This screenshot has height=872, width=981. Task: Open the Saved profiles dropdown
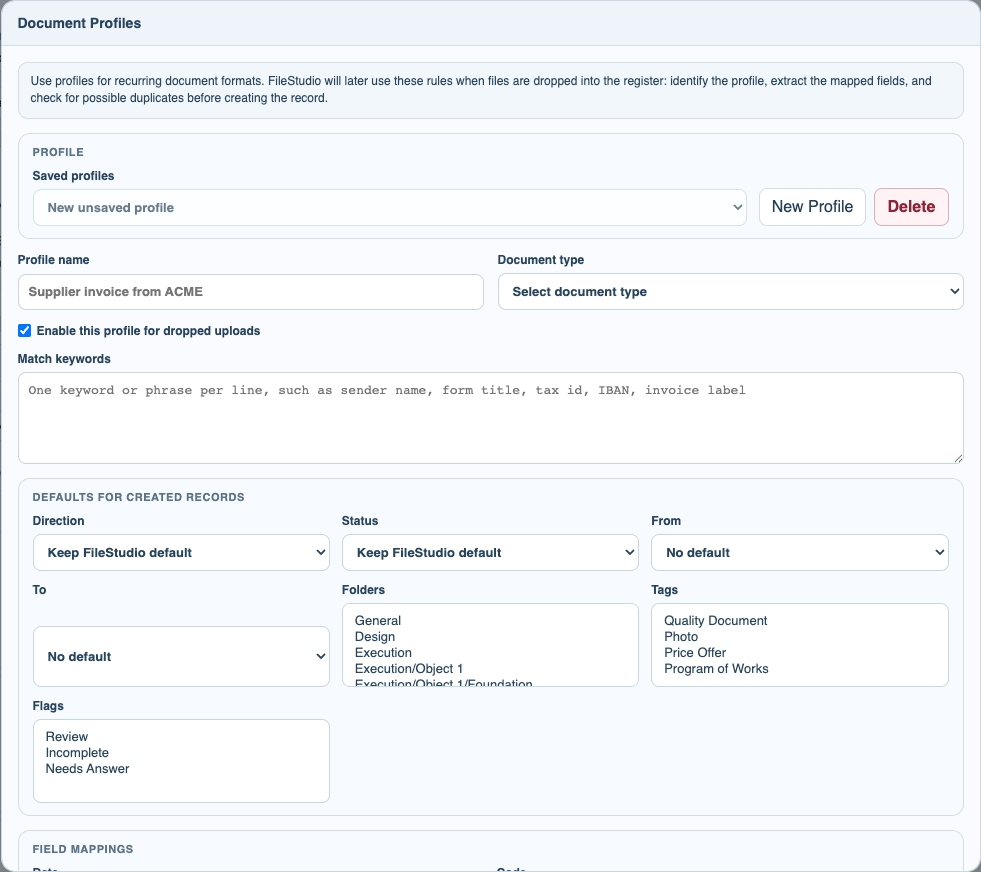click(x=389, y=207)
